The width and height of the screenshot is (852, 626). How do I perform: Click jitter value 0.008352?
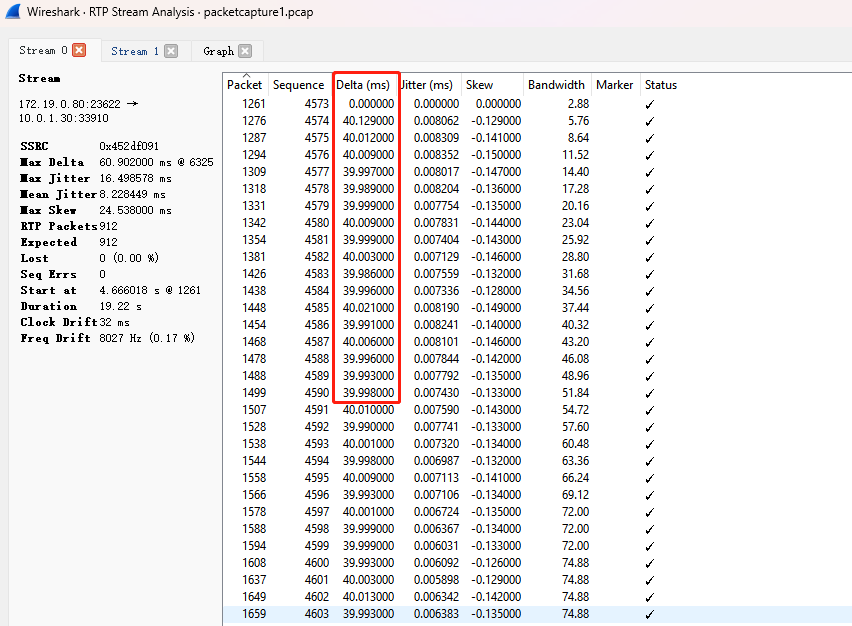coord(436,155)
